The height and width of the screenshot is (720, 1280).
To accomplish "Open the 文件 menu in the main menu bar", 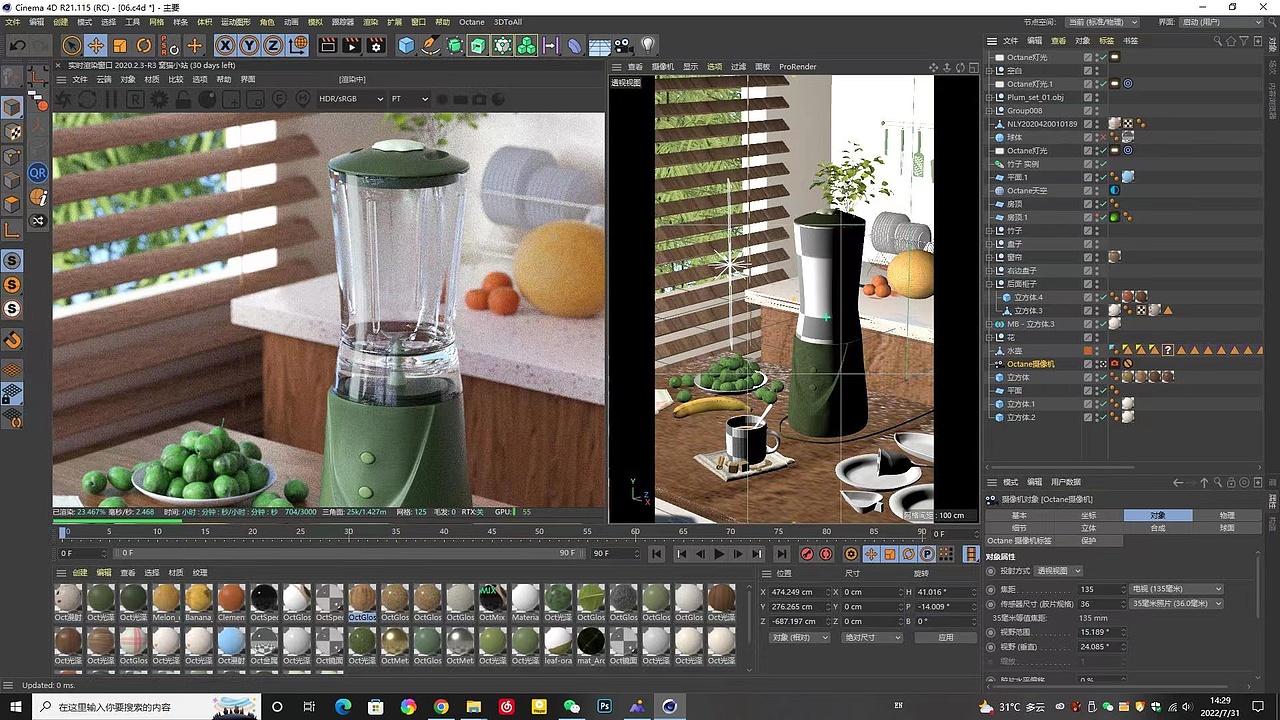I will 12,21.
